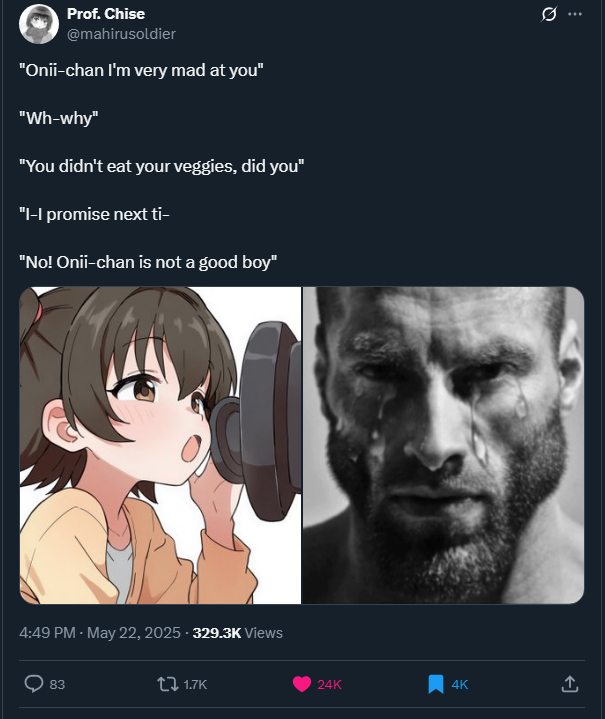This screenshot has height=719, width=605.
Task: Click the reply speech bubble icon
Action: (33, 684)
